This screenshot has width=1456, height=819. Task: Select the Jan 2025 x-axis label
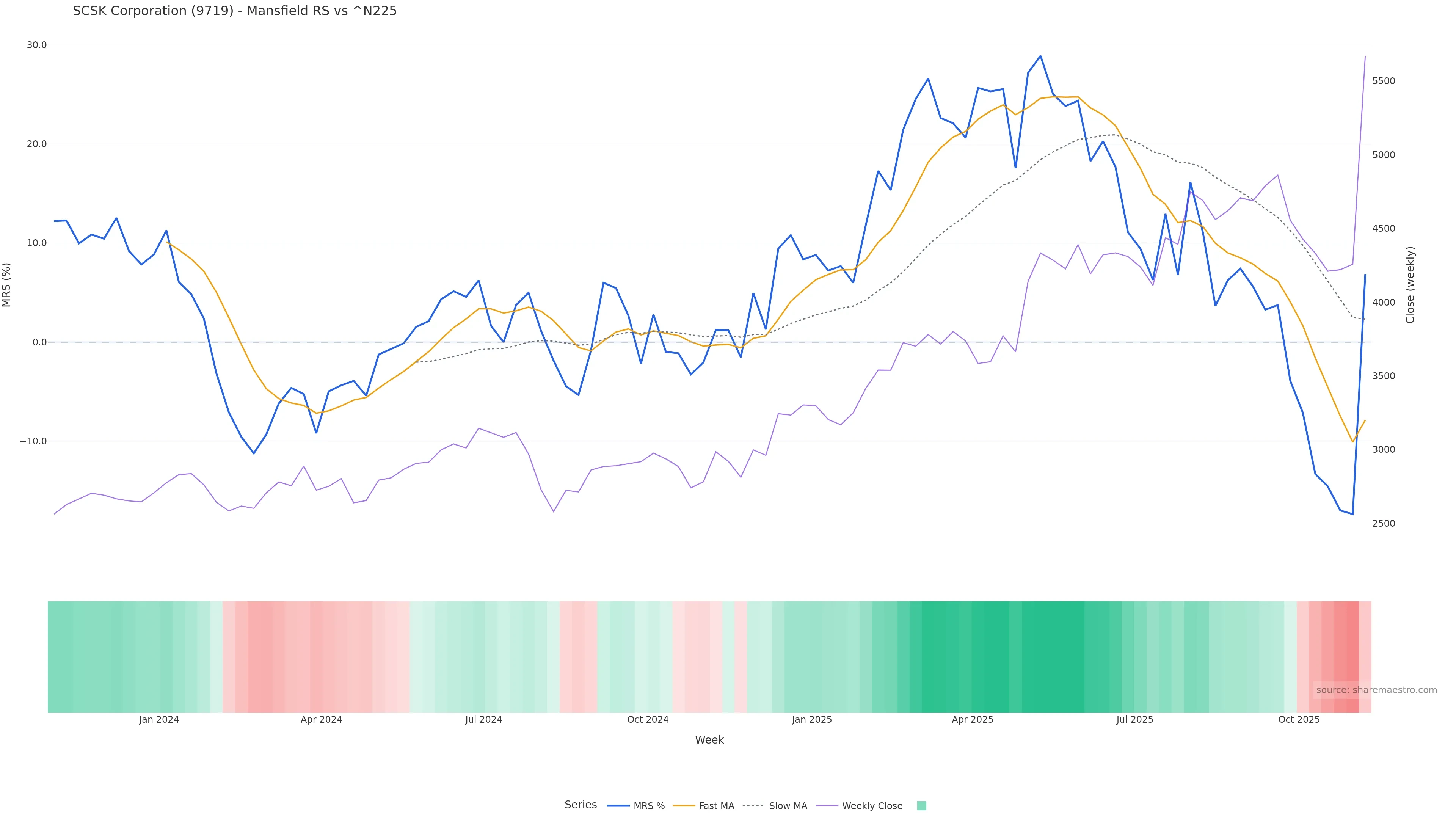click(x=812, y=720)
